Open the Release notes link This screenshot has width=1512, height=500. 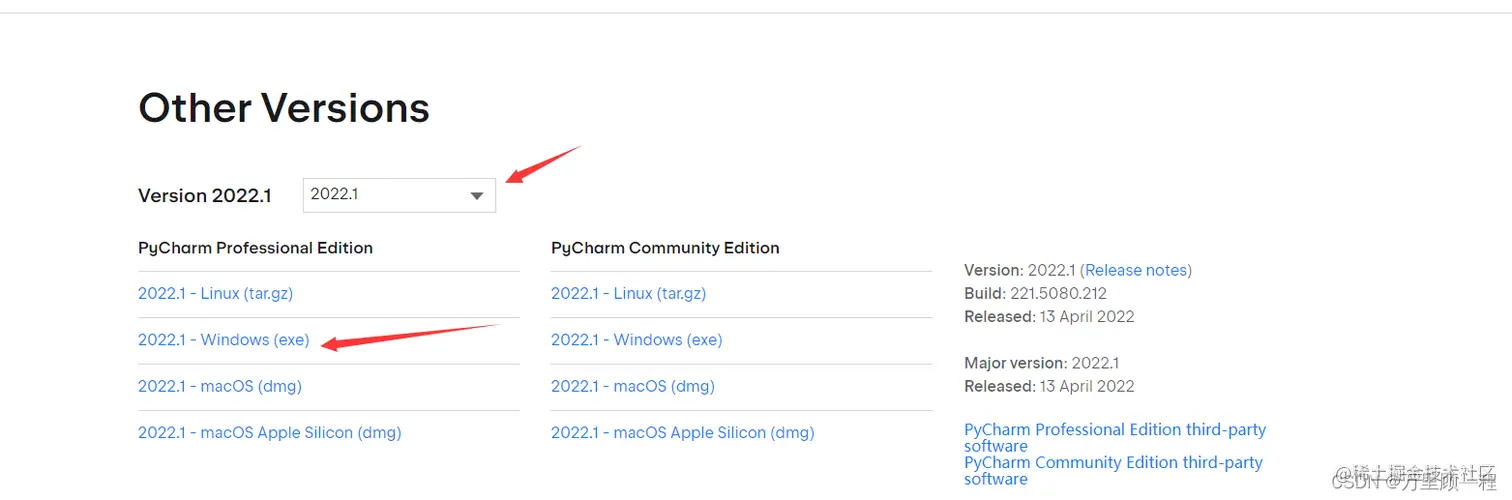[1137, 270]
